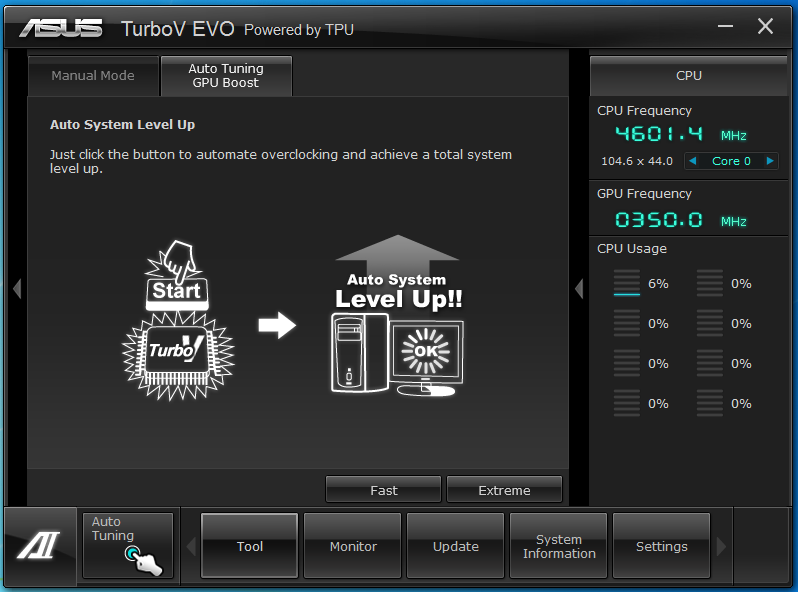Click the 6% CPU usage bar
This screenshot has width=798, height=592.
[626, 283]
